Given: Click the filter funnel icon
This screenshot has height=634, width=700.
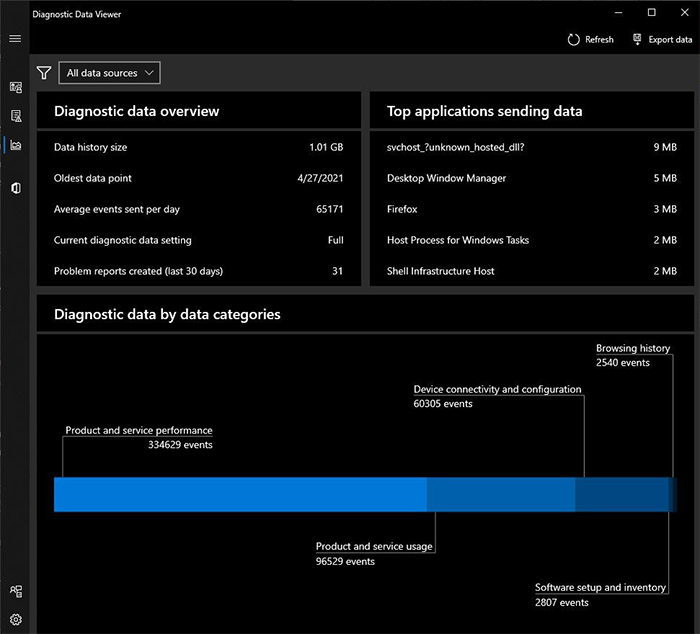Looking at the screenshot, I should point(44,73).
